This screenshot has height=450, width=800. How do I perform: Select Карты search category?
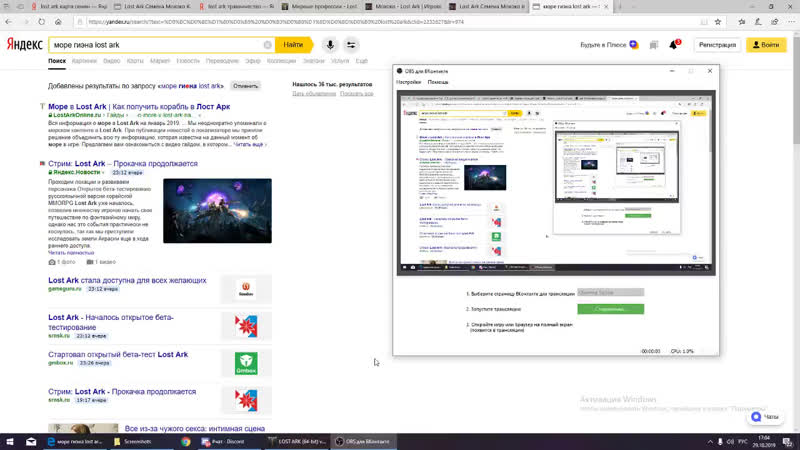135,61
